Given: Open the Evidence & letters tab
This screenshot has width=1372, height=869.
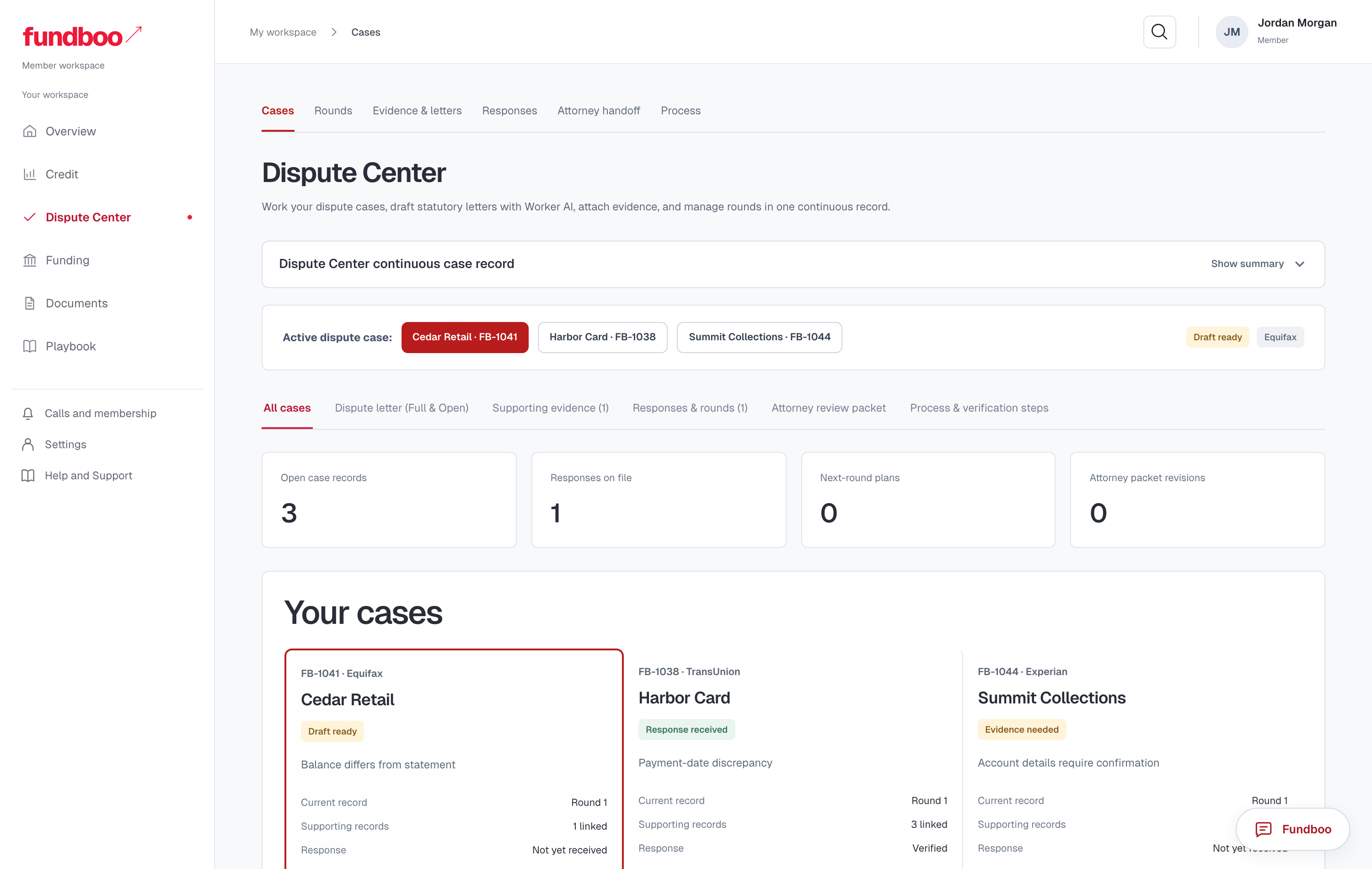Looking at the screenshot, I should [x=417, y=111].
